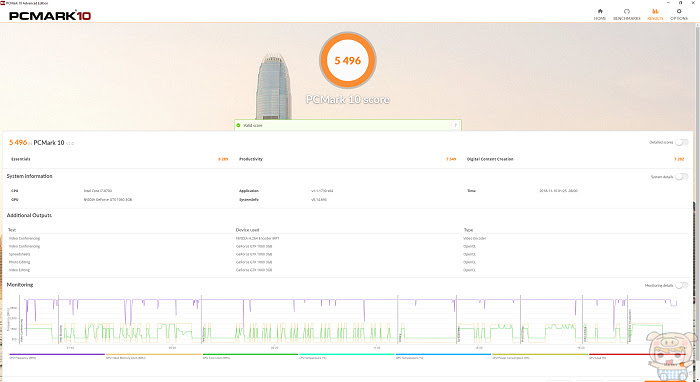Click the Digital Content Creation score row
The height and width of the screenshot is (382, 700).
(575, 159)
